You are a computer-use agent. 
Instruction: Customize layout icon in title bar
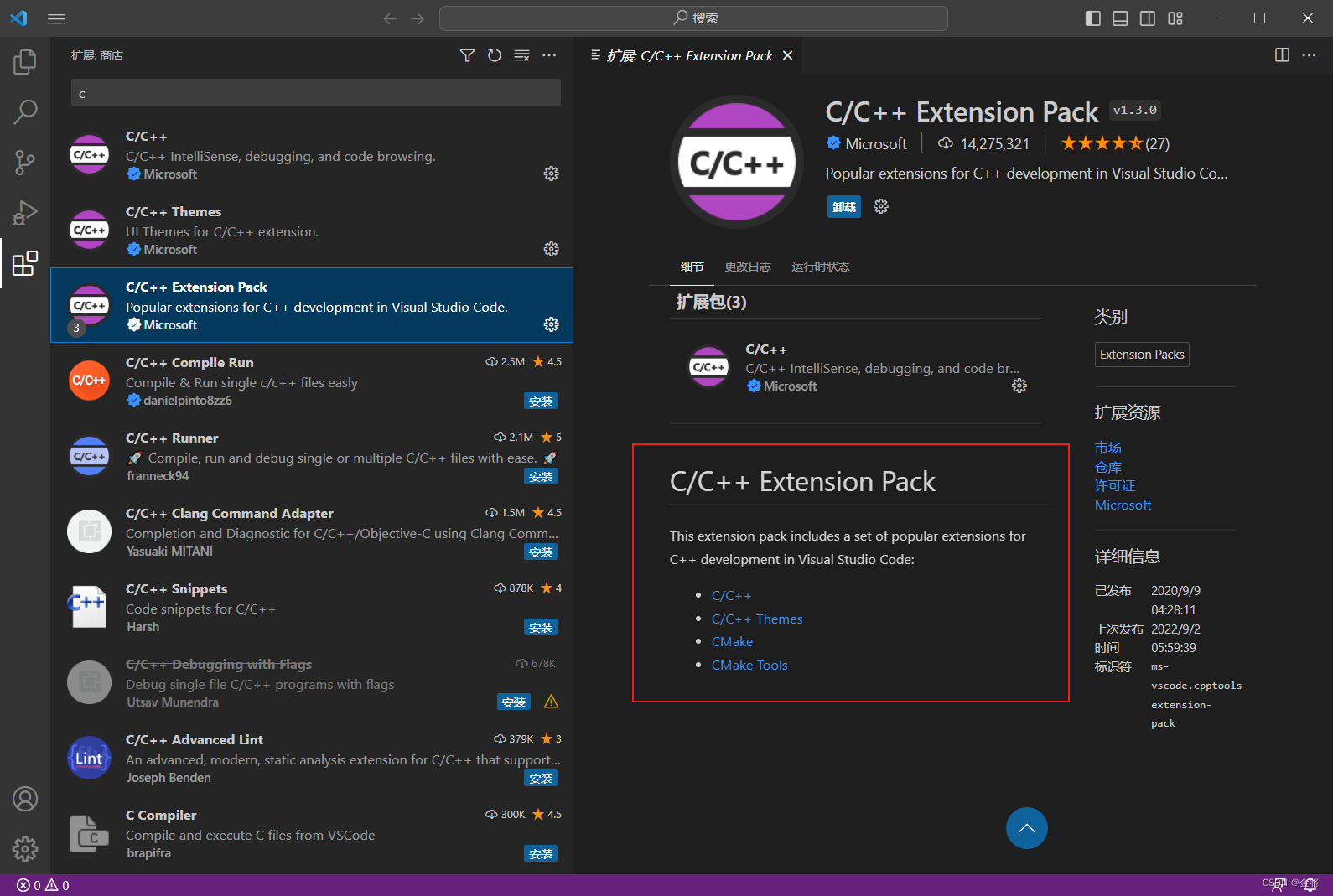(1175, 18)
